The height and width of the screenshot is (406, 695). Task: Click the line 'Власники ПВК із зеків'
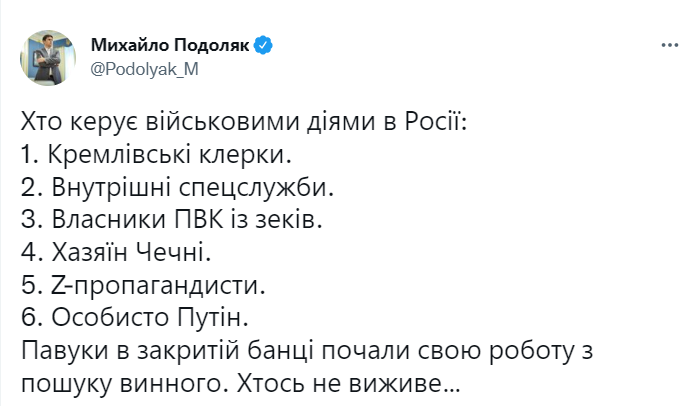click(172, 219)
